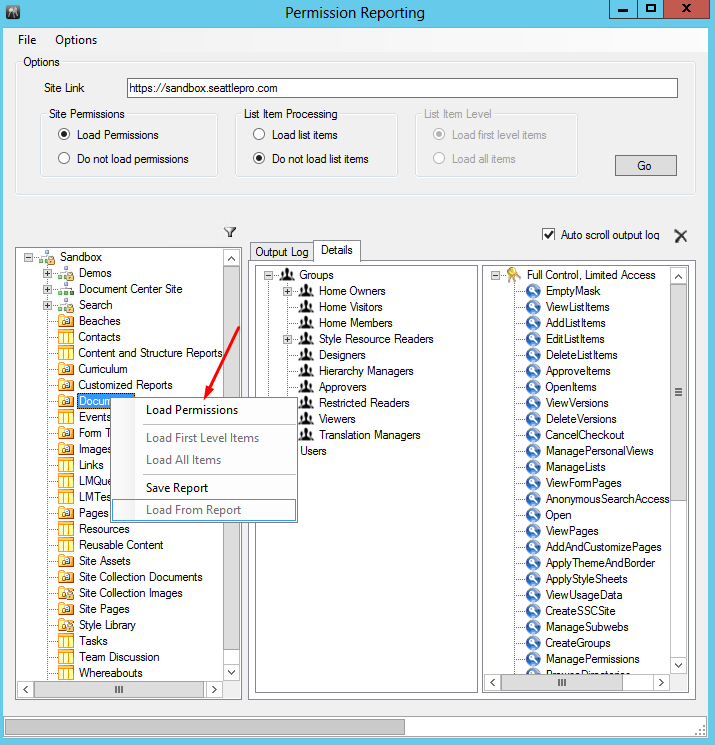The width and height of the screenshot is (715, 745).
Task: Click the Home Owners group icon
Action: [306, 291]
